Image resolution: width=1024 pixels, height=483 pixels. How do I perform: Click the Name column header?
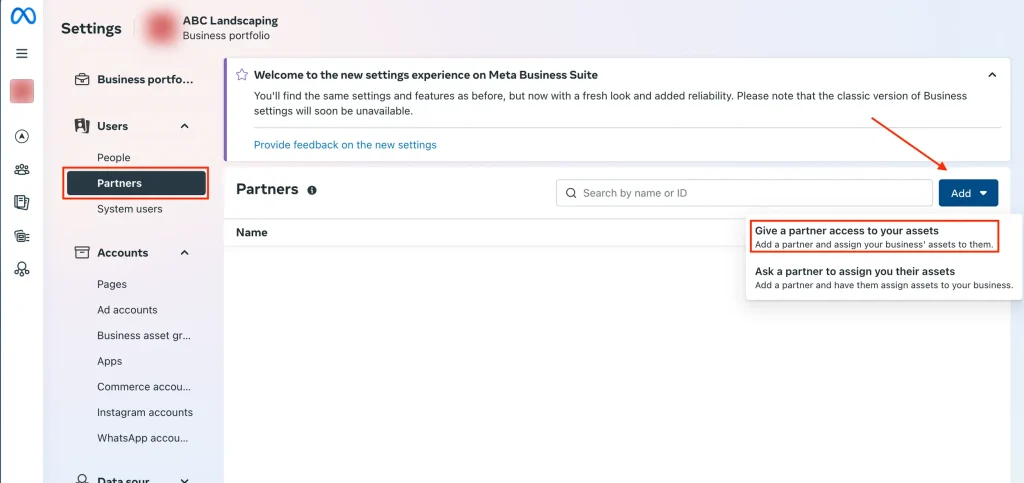click(x=251, y=232)
